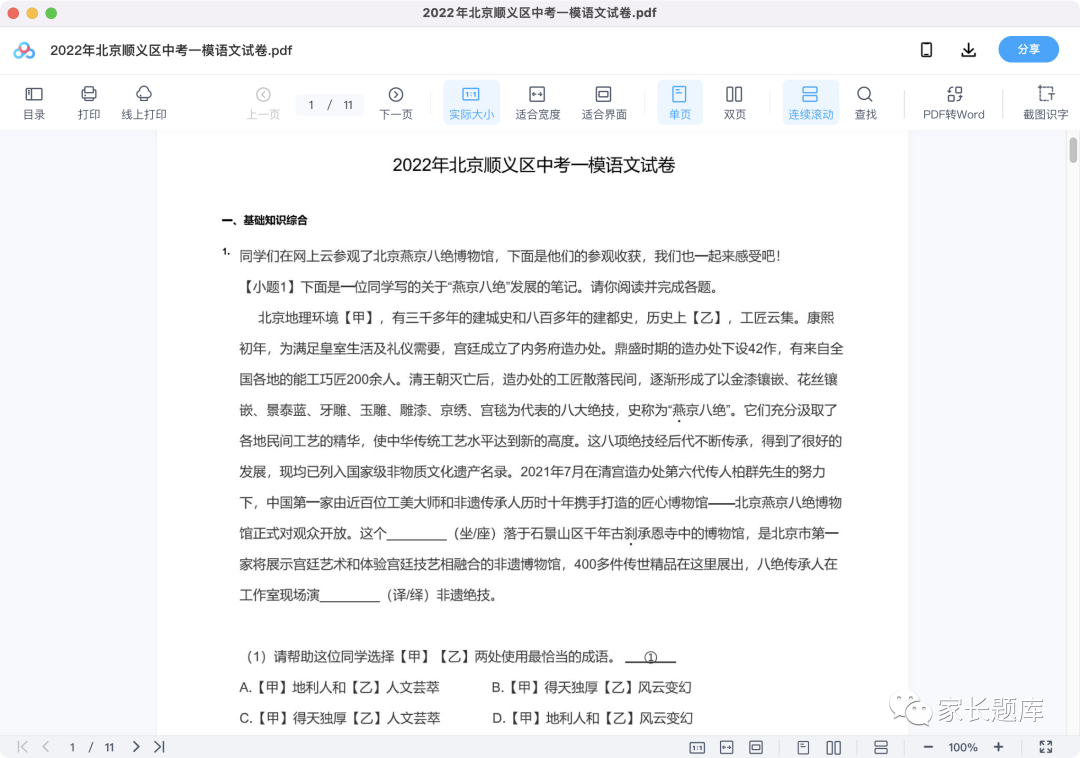Viewport: 1080px width, 758px height.
Task: Click bottom bar fit width icon
Action: [727, 748]
